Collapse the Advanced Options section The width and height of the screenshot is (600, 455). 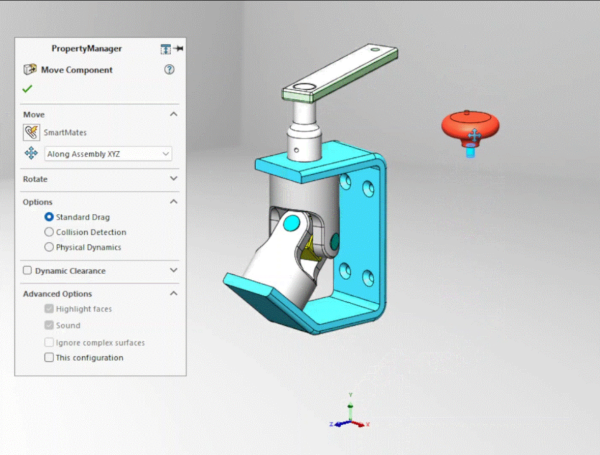point(174,294)
